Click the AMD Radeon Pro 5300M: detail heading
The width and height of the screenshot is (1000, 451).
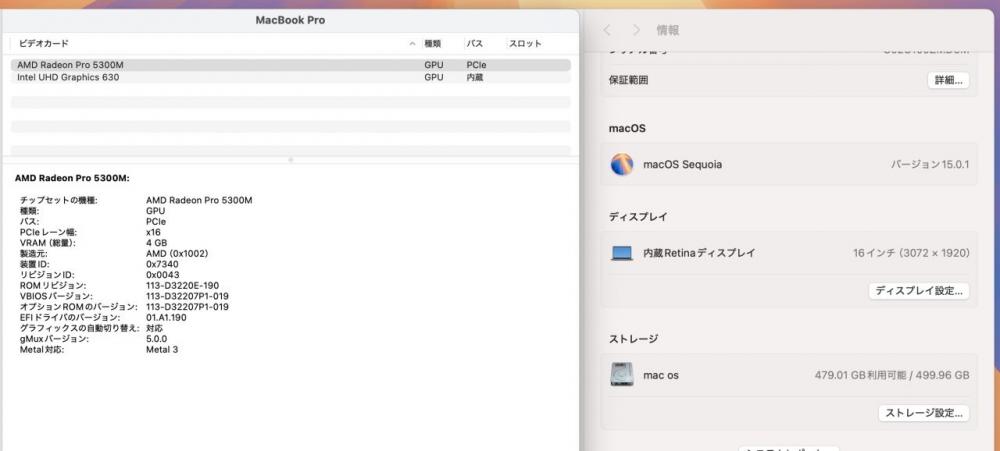pos(72,179)
